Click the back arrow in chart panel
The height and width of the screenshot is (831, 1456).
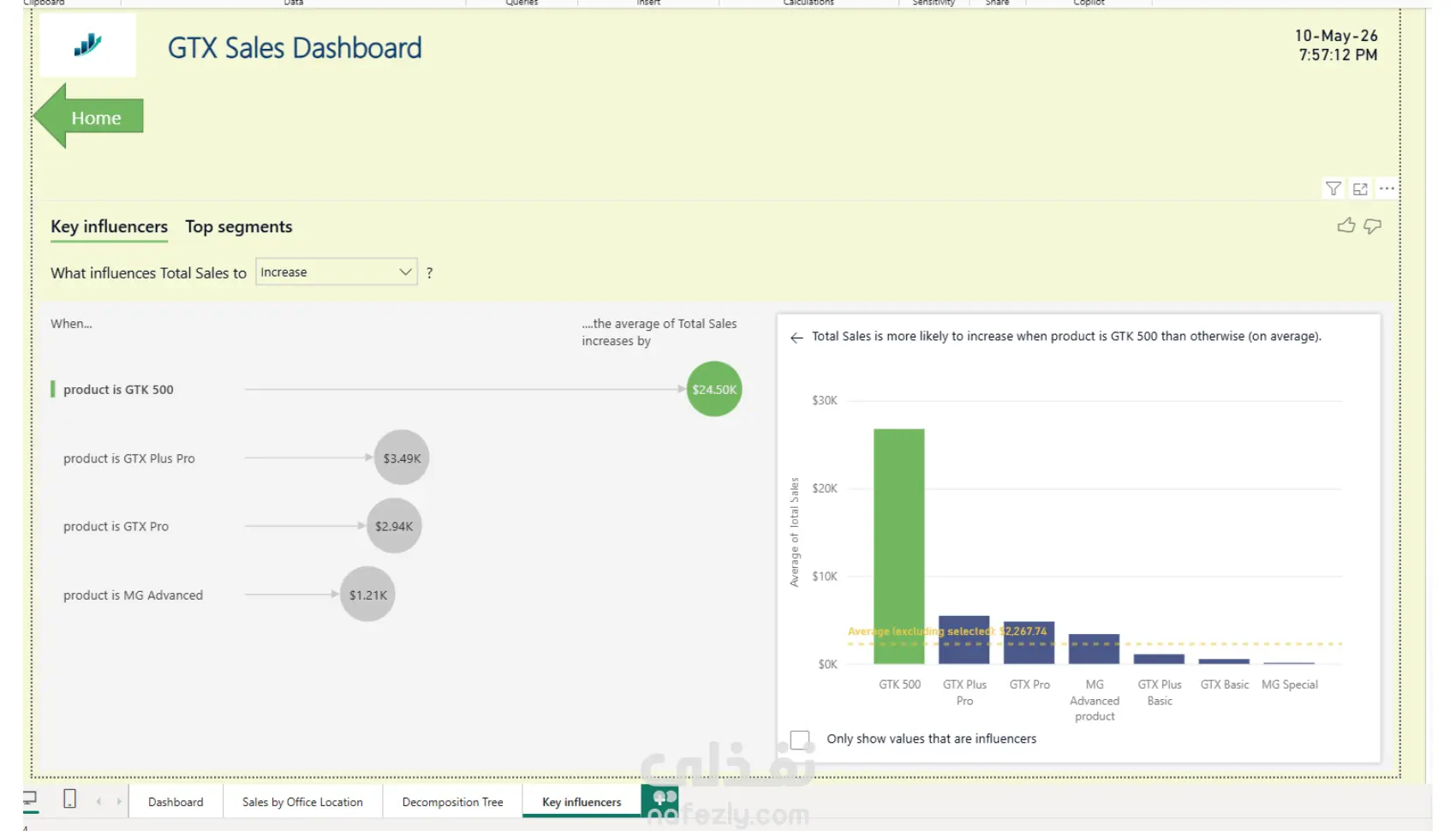797,338
